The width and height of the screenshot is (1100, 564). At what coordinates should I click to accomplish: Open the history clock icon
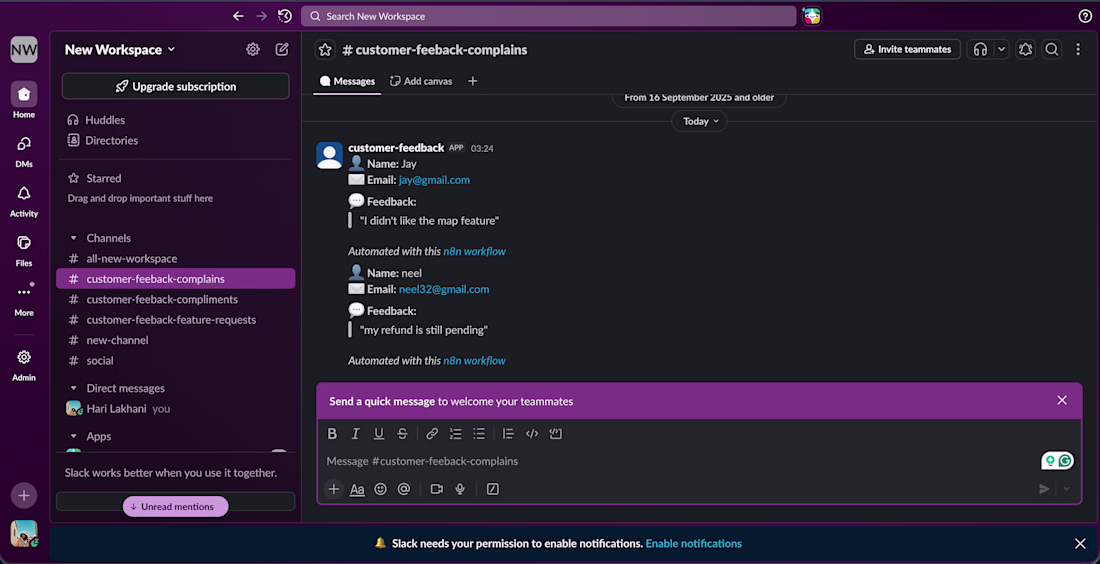(x=285, y=16)
